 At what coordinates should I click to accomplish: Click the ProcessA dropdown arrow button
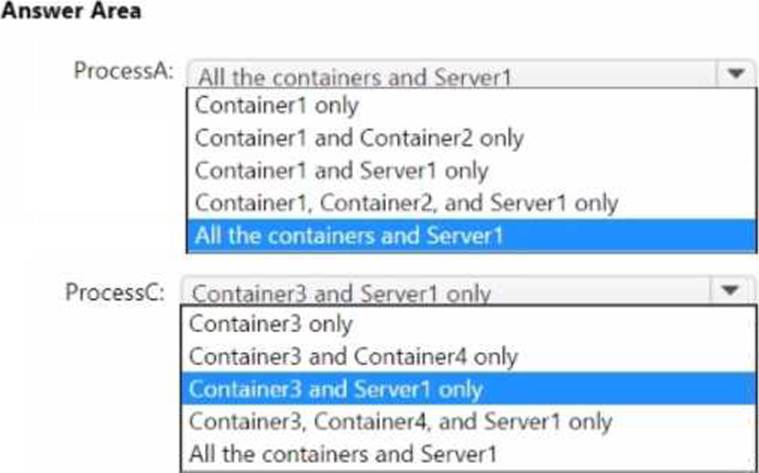point(734,74)
